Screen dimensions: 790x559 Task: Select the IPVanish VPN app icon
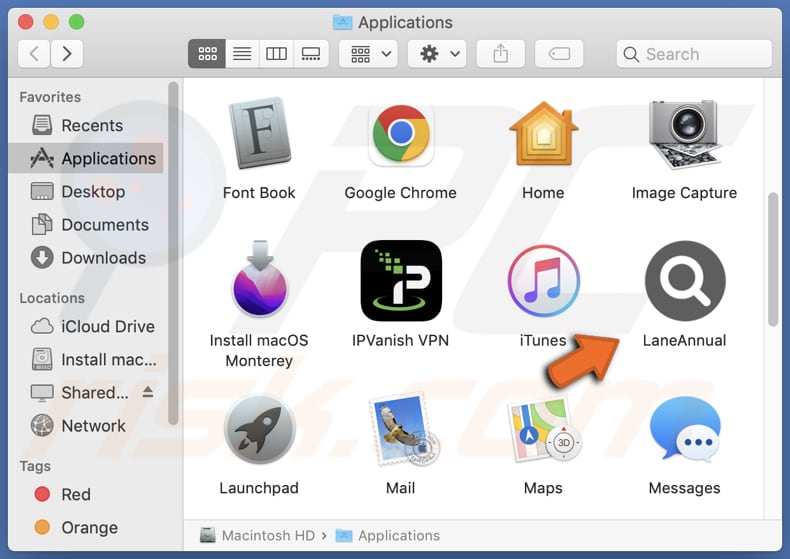coord(401,281)
